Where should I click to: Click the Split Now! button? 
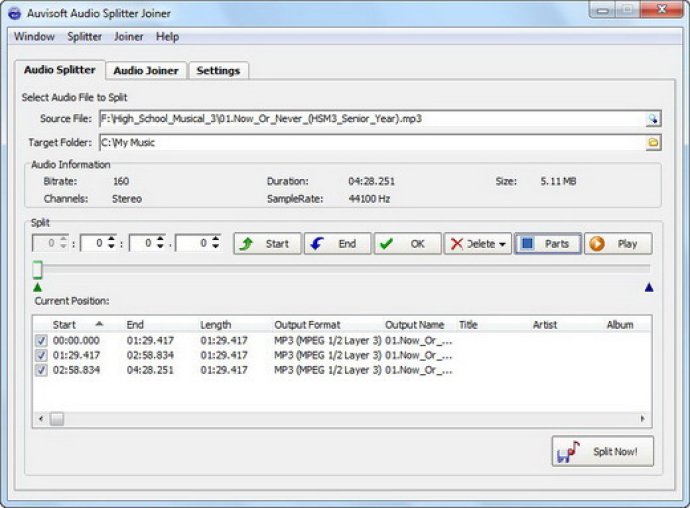[x=602, y=451]
